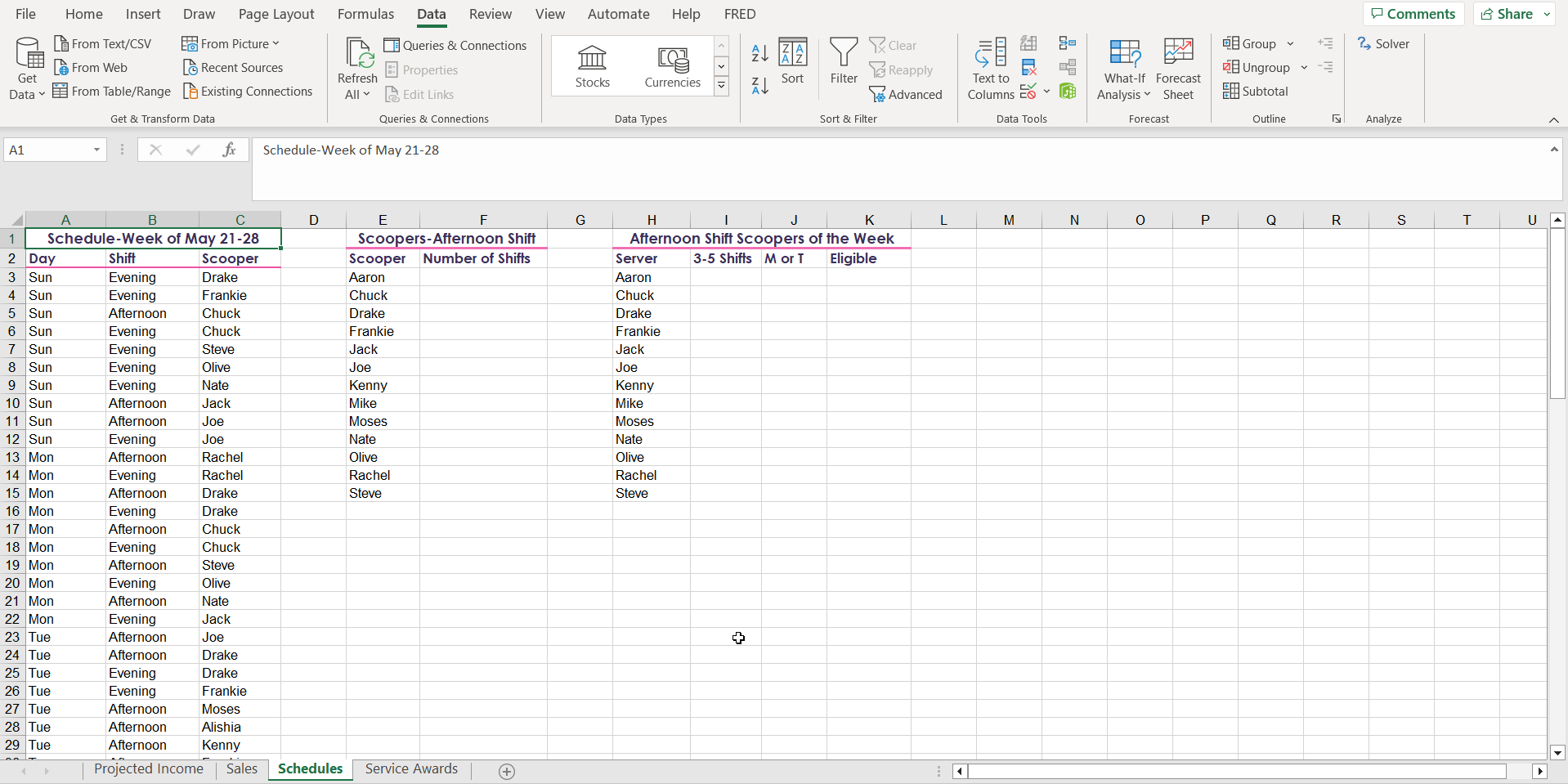Open Queries & Connections pane
Viewport: 1568px width, 784px height.
point(455,45)
